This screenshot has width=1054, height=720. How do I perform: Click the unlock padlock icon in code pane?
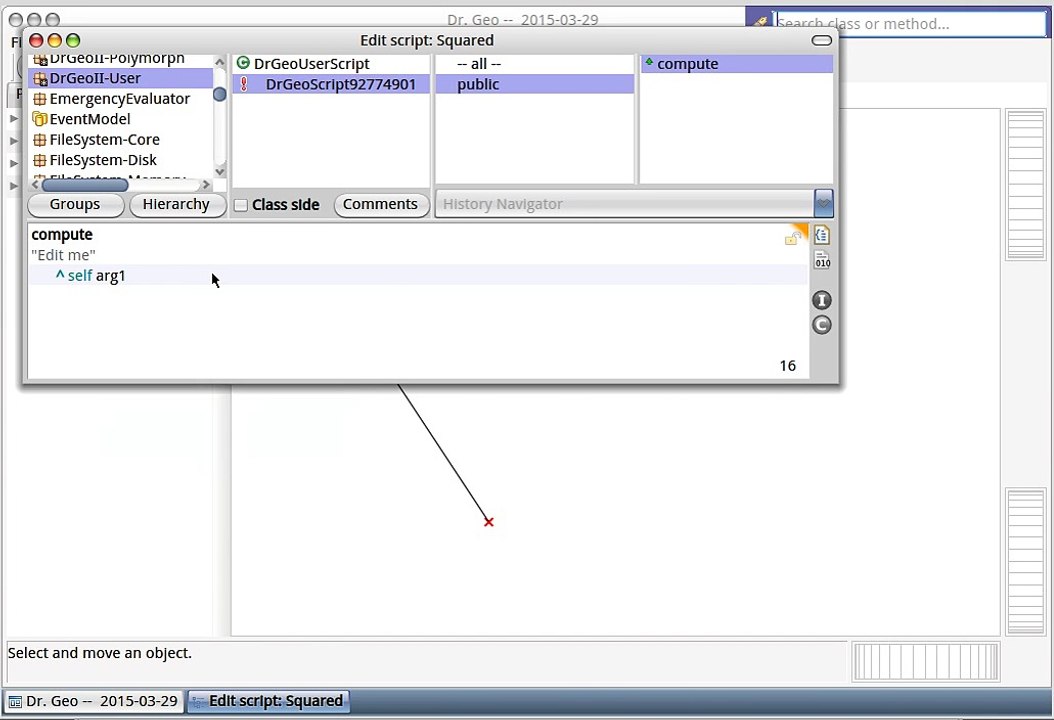click(793, 238)
